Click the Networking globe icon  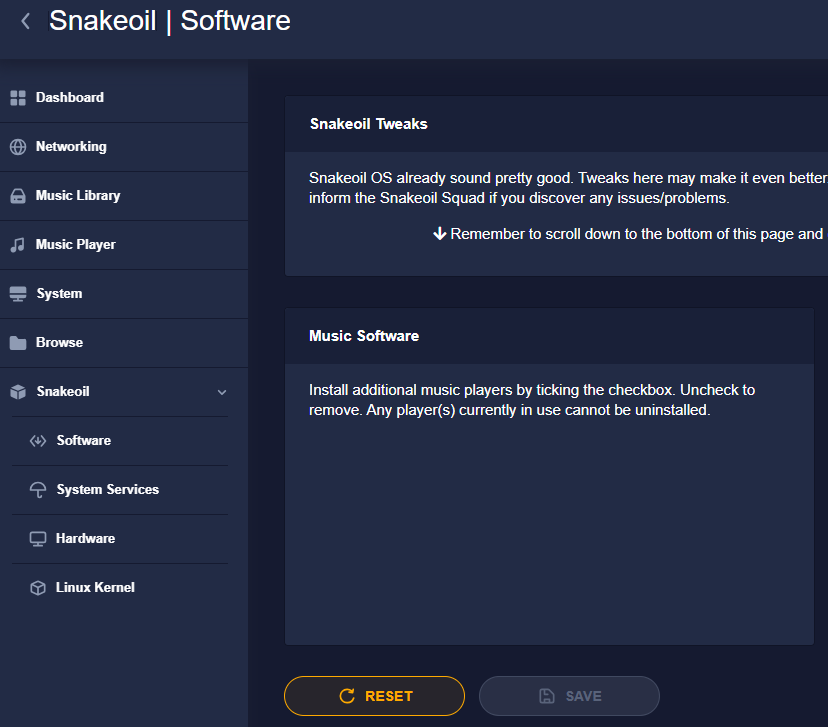[x=18, y=147]
